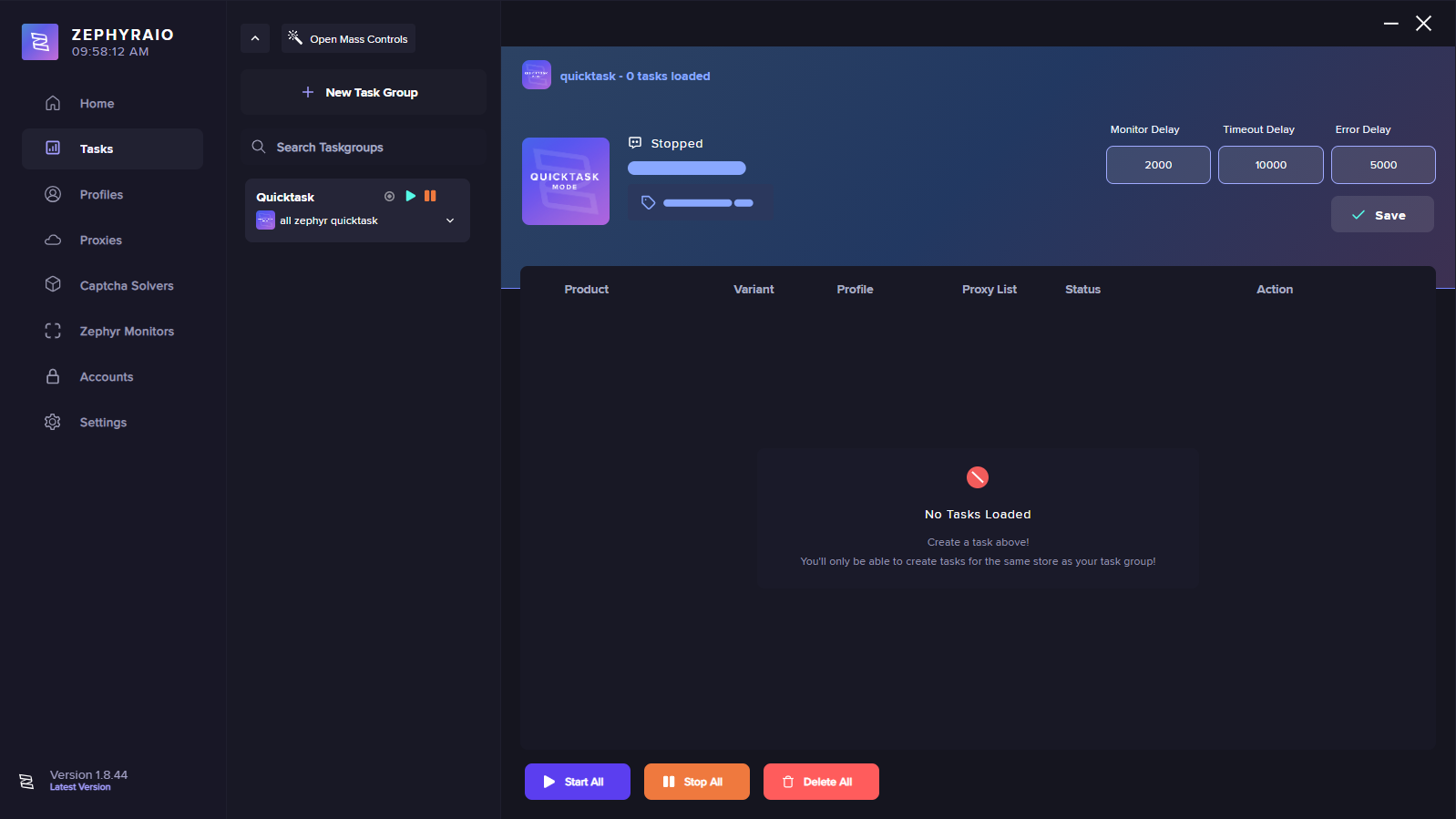Viewport: 1456px width, 819px height.
Task: Click the green play icon on Quicktask
Action: (411, 196)
